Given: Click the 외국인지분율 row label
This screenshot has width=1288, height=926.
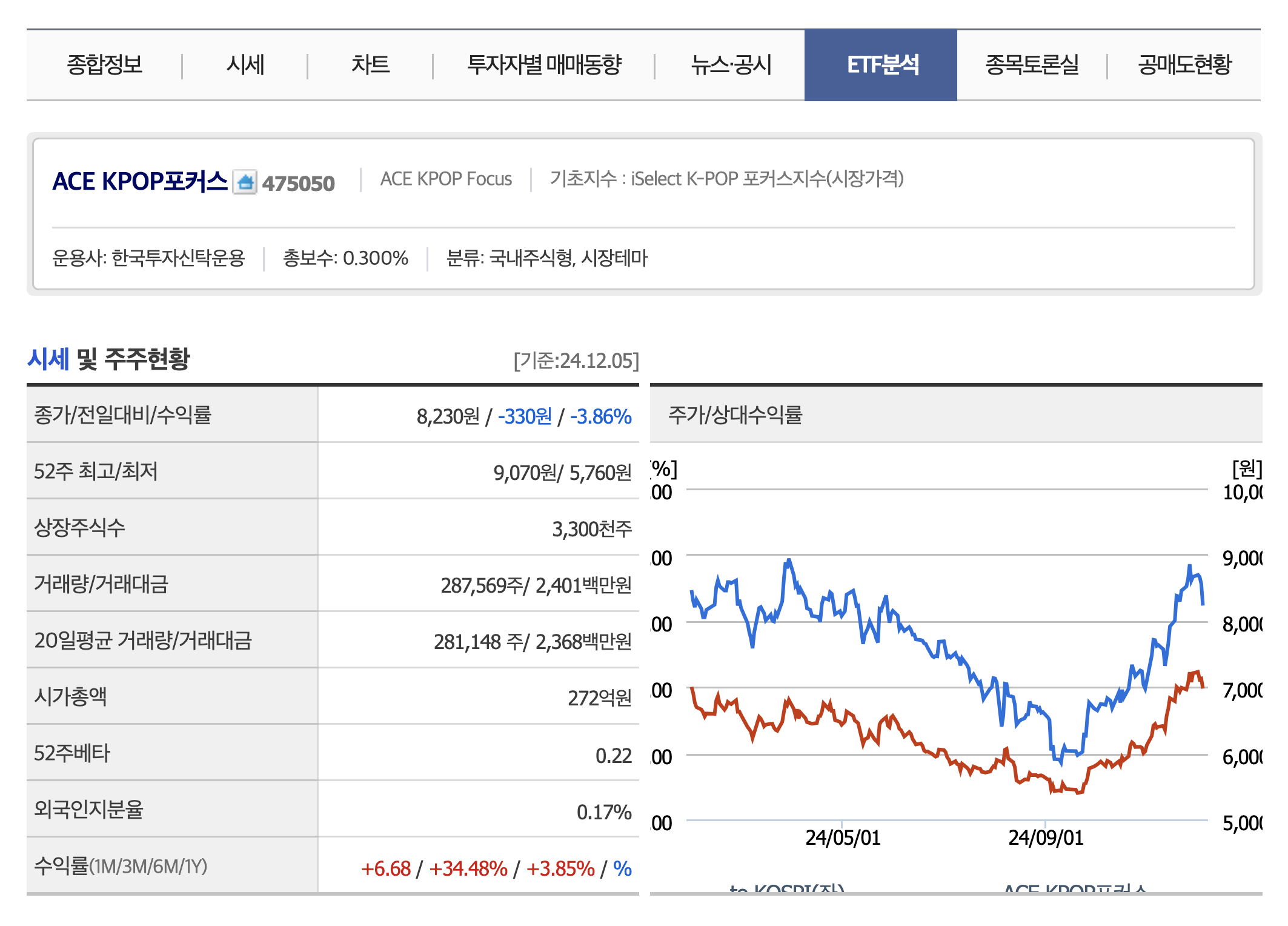Looking at the screenshot, I should coord(88,809).
